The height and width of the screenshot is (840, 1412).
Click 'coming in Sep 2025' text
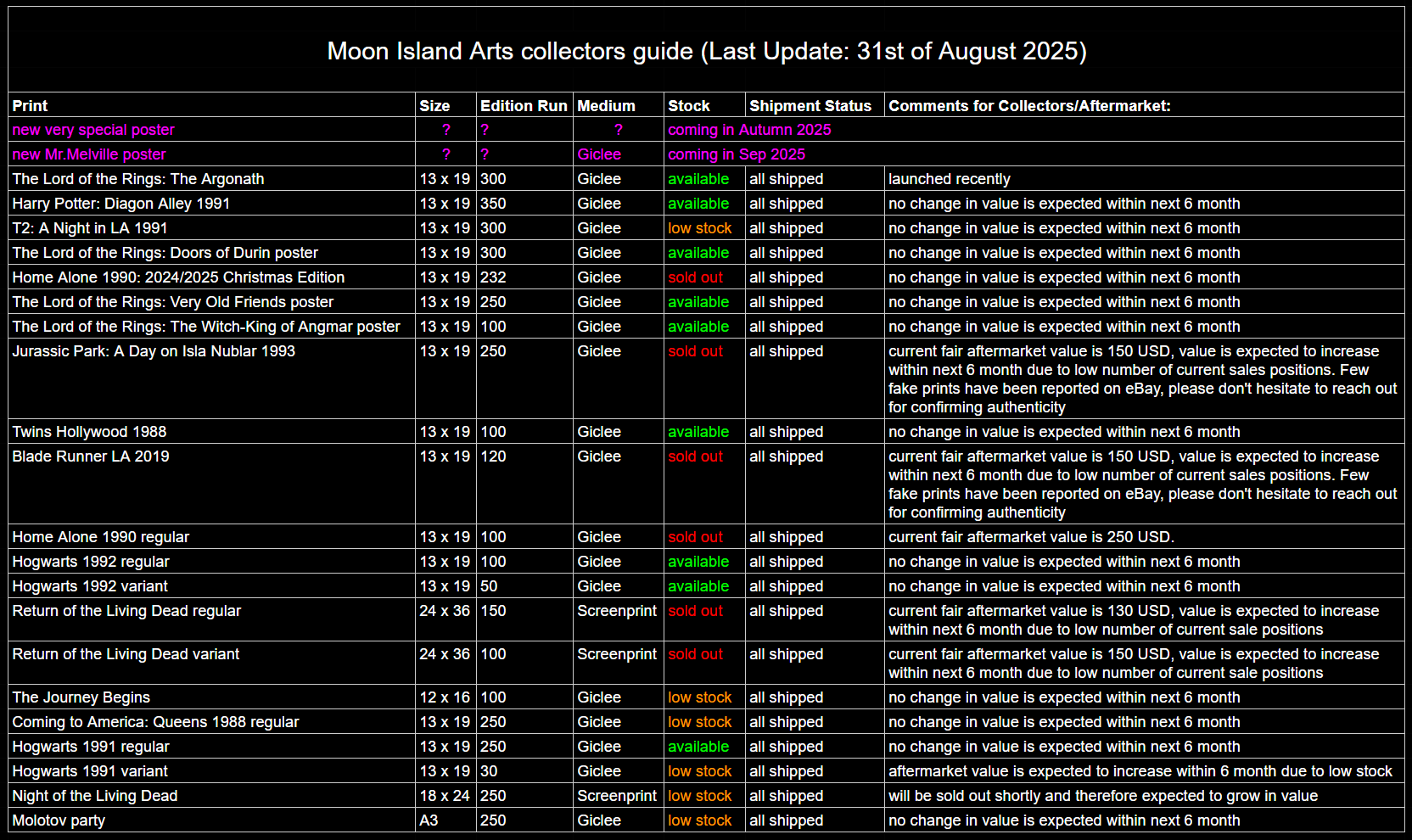tap(737, 154)
